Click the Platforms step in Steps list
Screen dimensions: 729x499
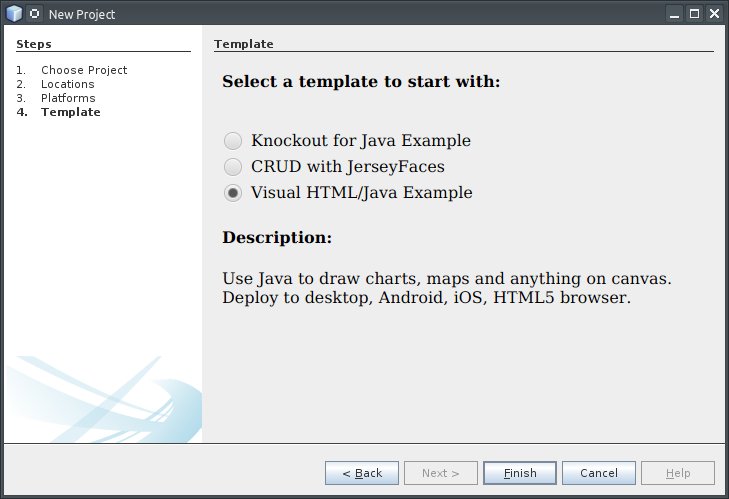(68, 98)
